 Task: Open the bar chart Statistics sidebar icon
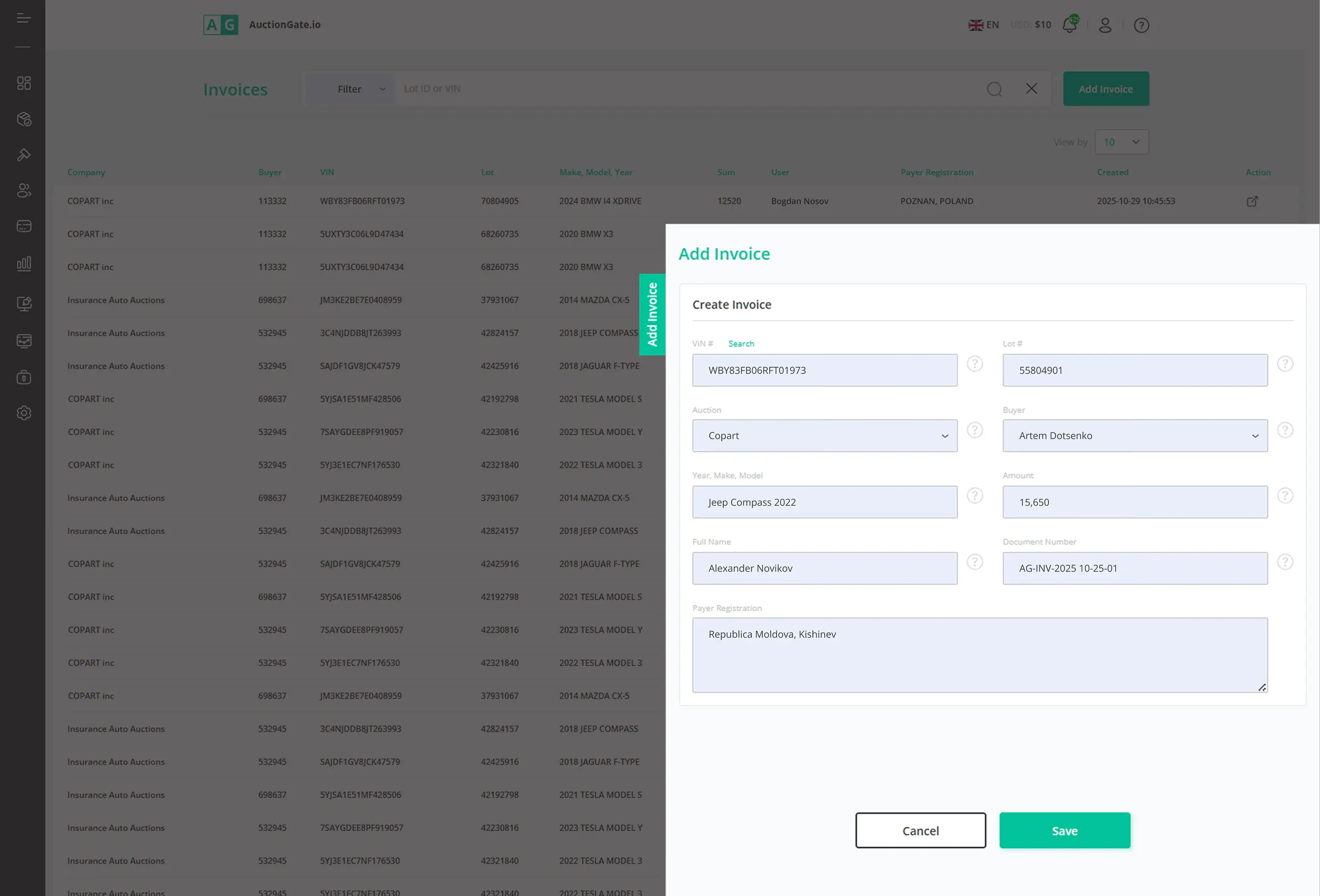[24, 263]
